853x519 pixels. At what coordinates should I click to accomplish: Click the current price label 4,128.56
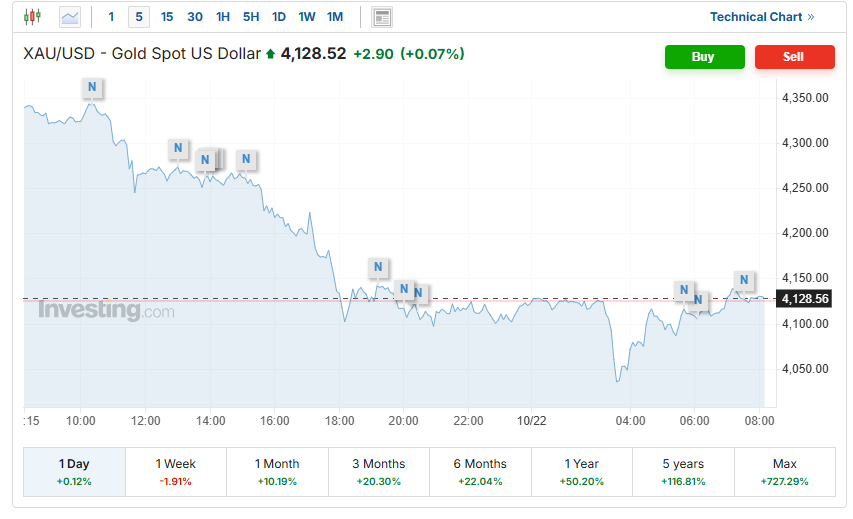(805, 299)
